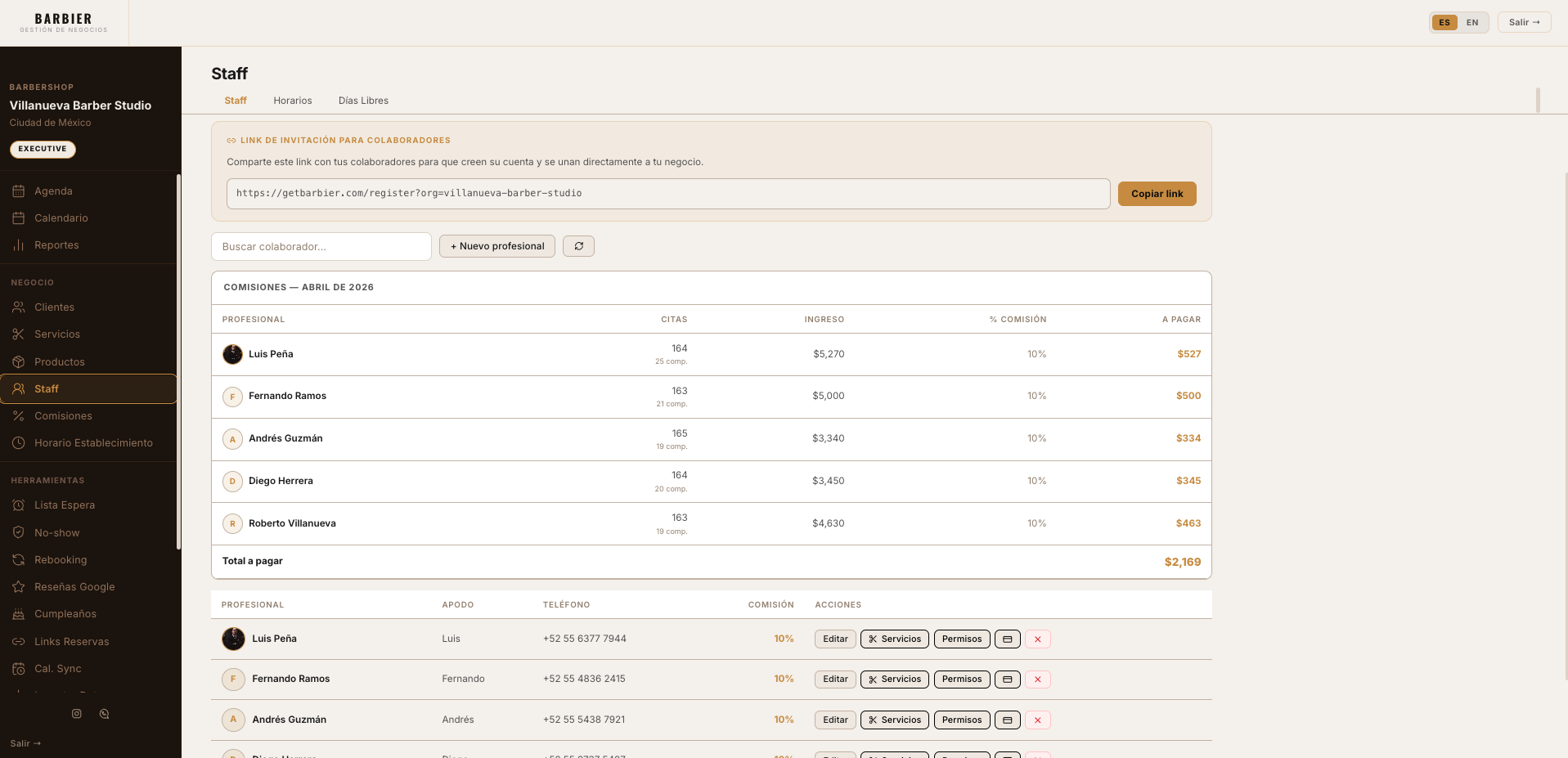
Task: Open the WhatsApp icon in sidebar footer
Action: (x=104, y=714)
